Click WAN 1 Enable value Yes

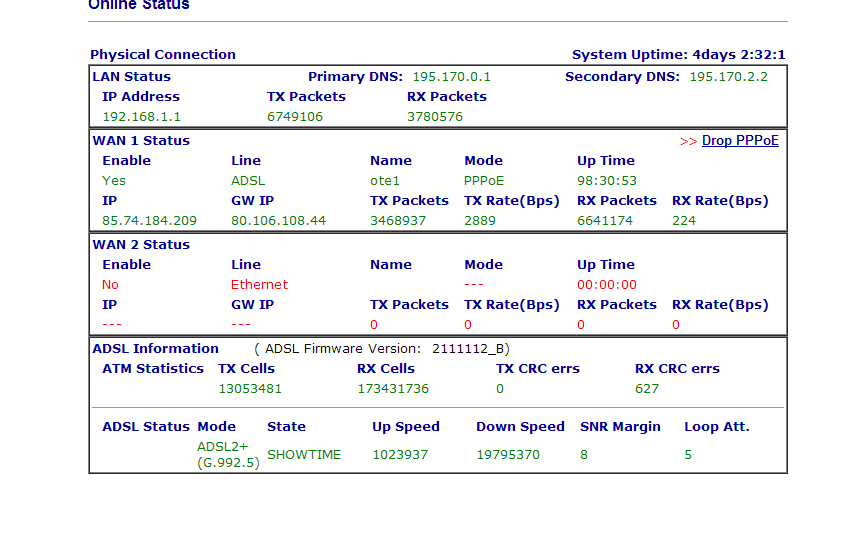114,181
